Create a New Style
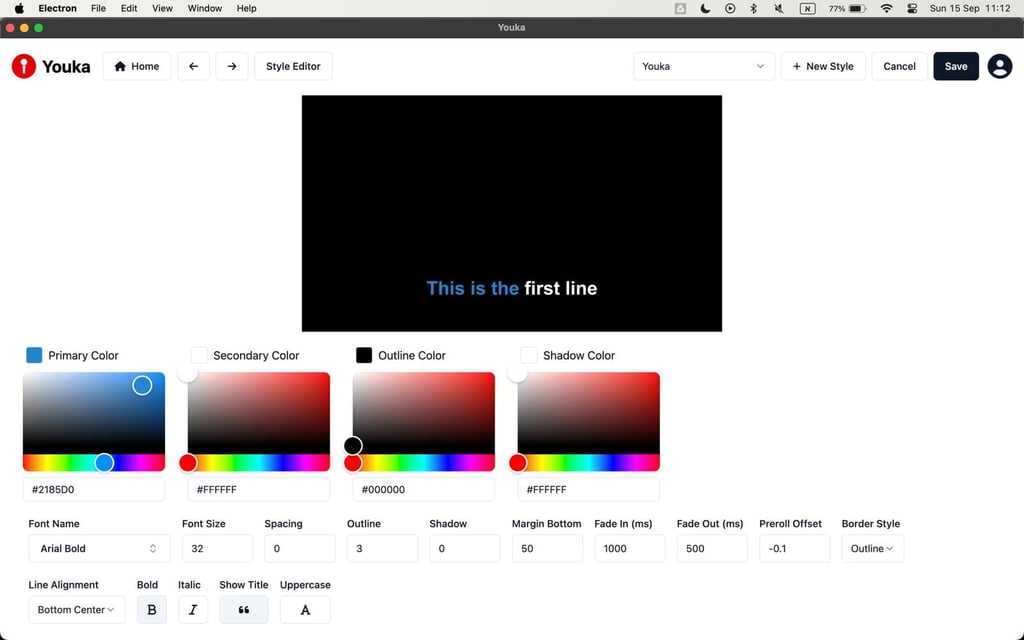The width and height of the screenshot is (1024, 640). point(823,66)
